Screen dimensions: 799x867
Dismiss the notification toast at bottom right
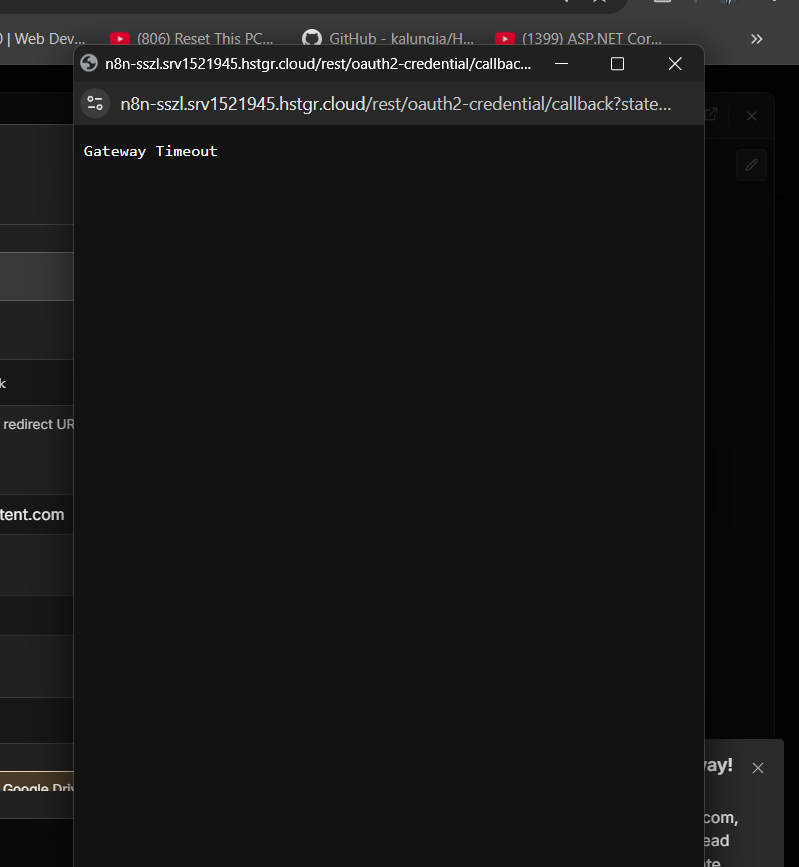[758, 768]
